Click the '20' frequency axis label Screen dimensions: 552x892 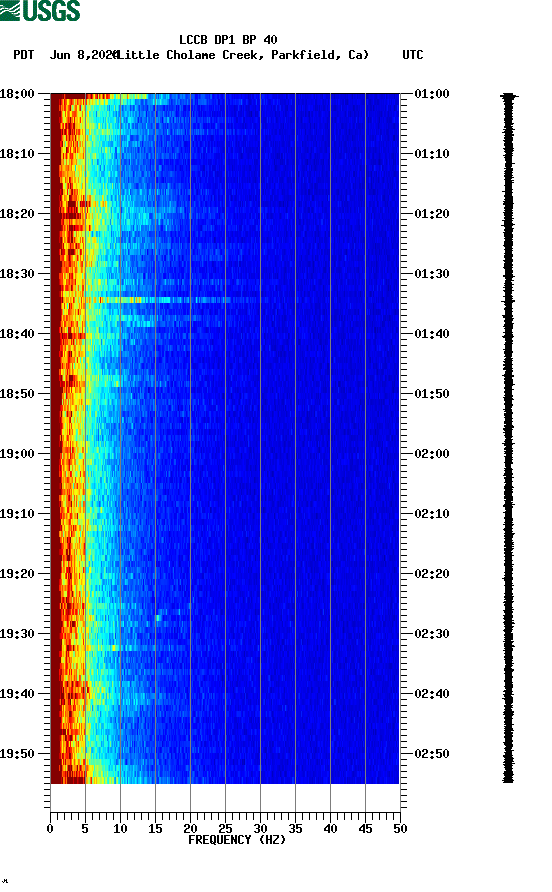point(190,829)
